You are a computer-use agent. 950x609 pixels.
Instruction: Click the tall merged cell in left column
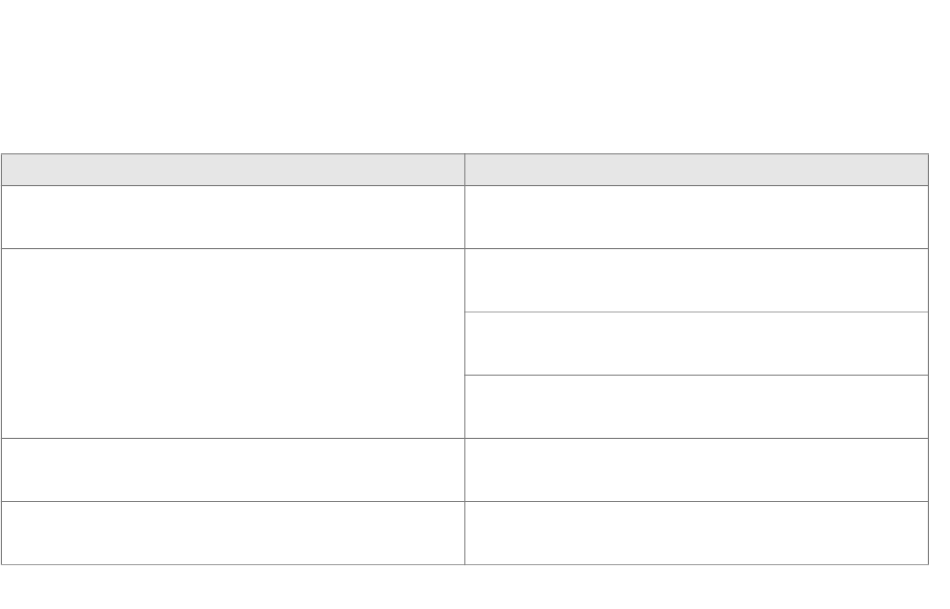233,344
